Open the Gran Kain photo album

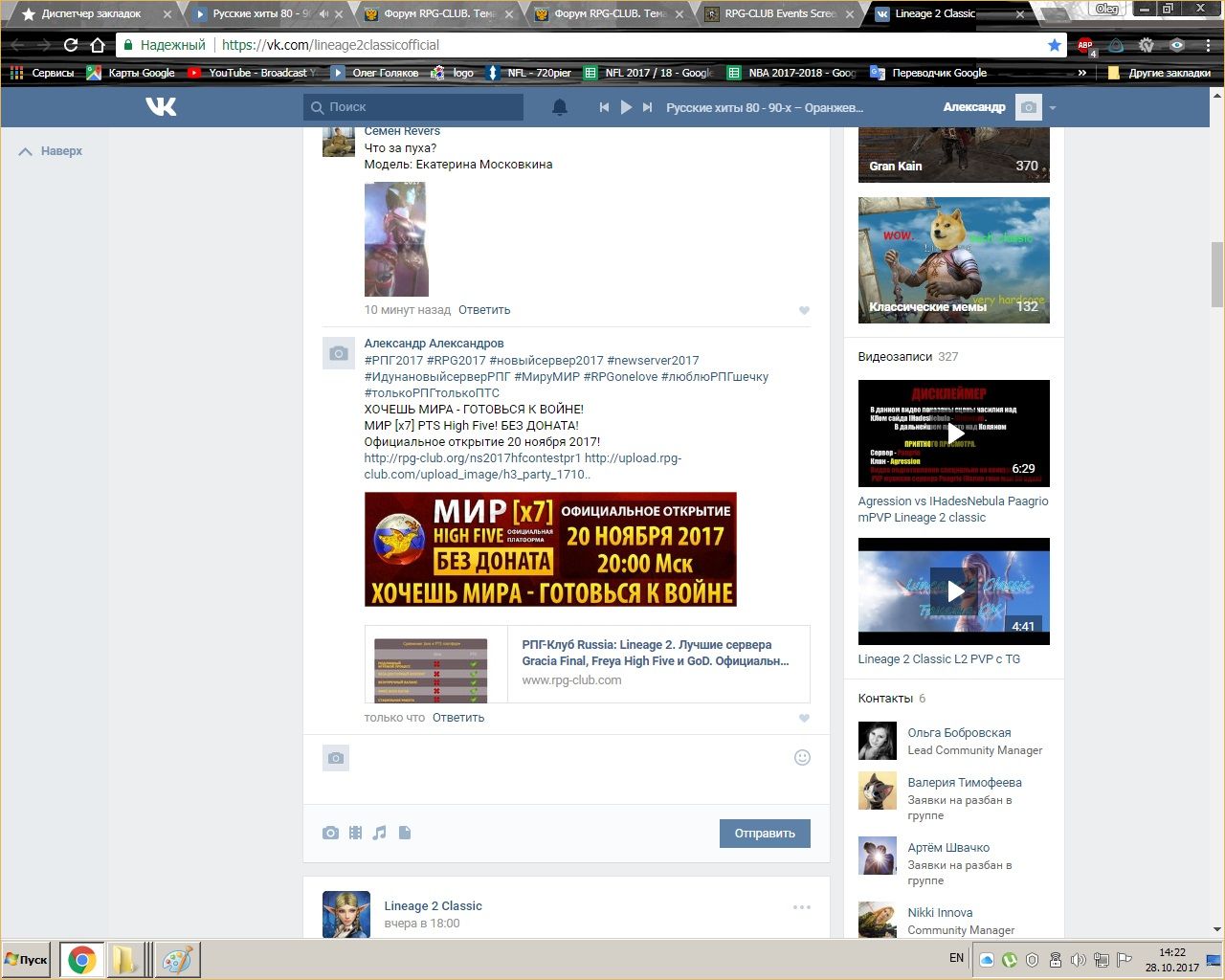click(954, 153)
